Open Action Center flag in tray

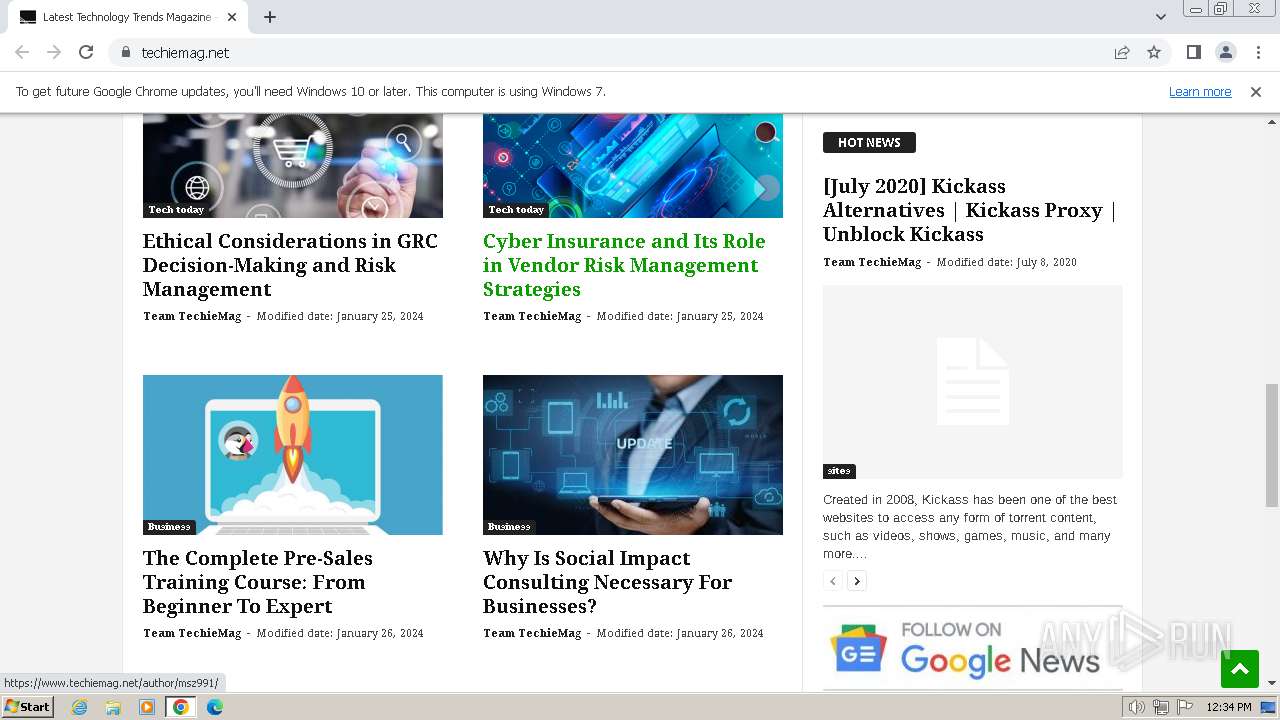(1185, 707)
